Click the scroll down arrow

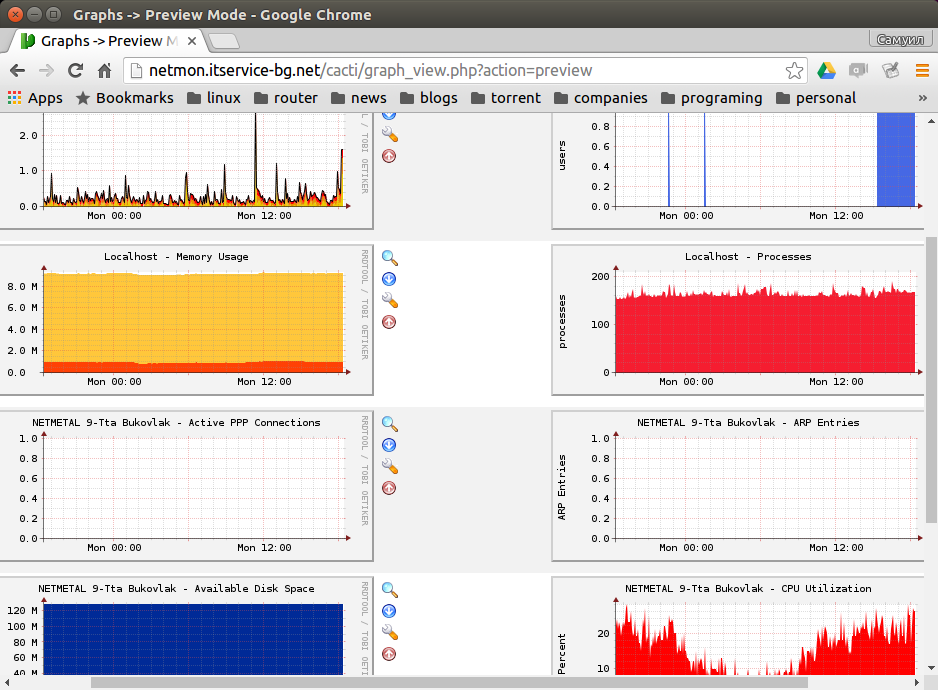click(931, 668)
